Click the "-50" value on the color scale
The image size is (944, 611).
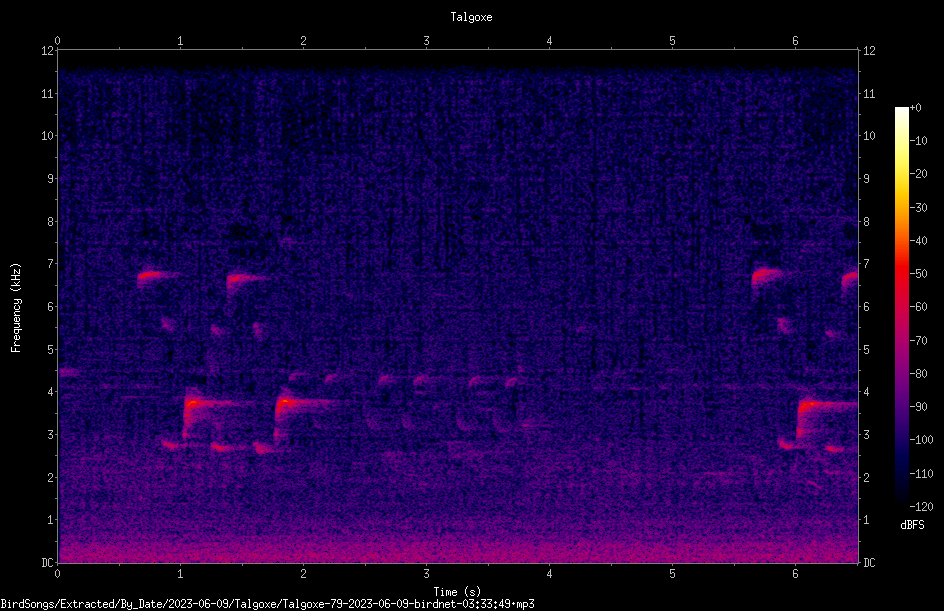click(x=918, y=274)
